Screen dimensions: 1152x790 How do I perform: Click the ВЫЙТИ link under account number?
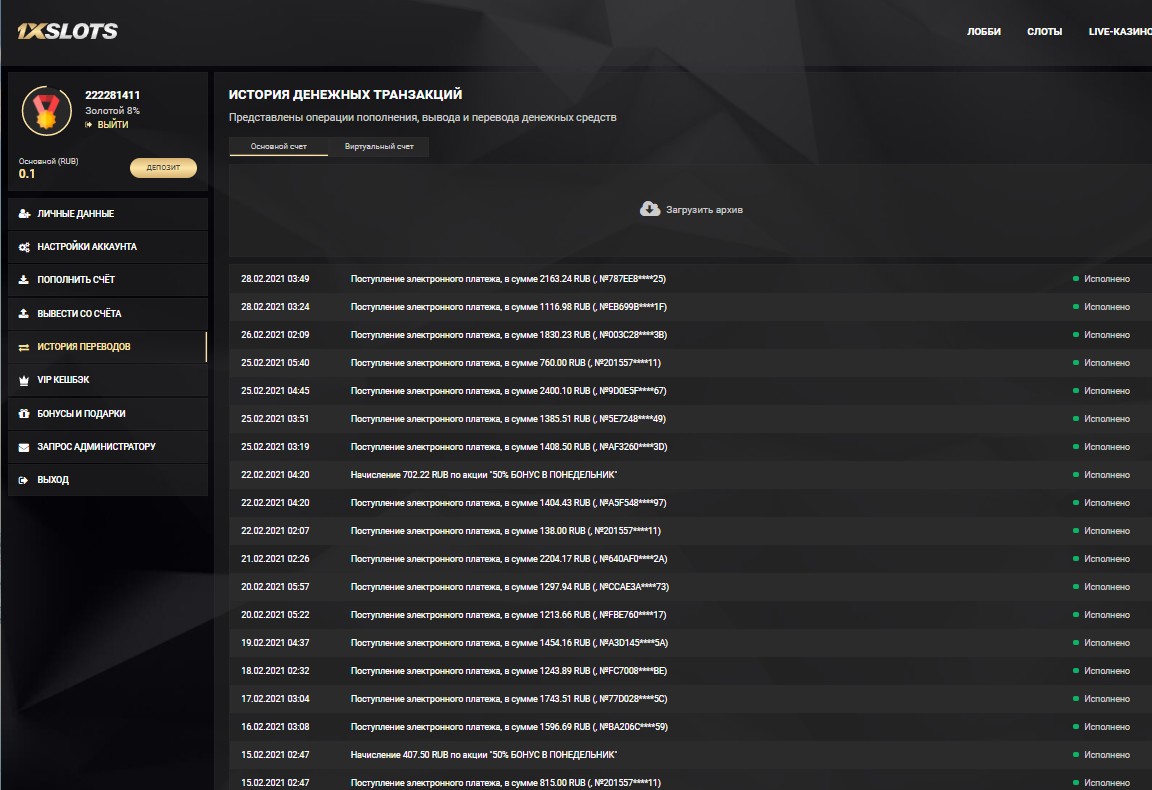(112, 125)
